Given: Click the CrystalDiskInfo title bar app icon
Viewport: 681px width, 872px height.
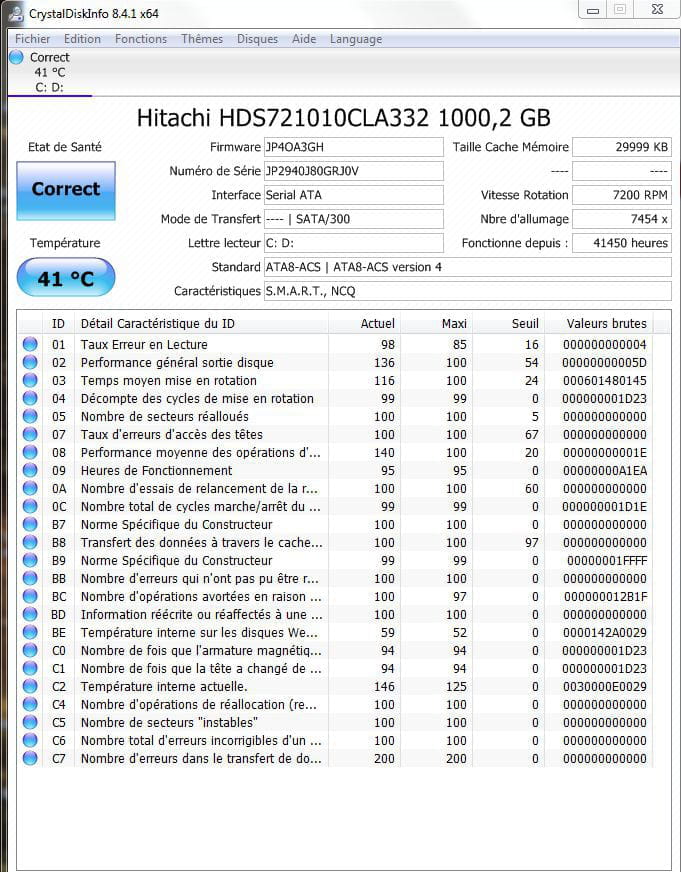Looking at the screenshot, I should pyautogui.click(x=17, y=13).
